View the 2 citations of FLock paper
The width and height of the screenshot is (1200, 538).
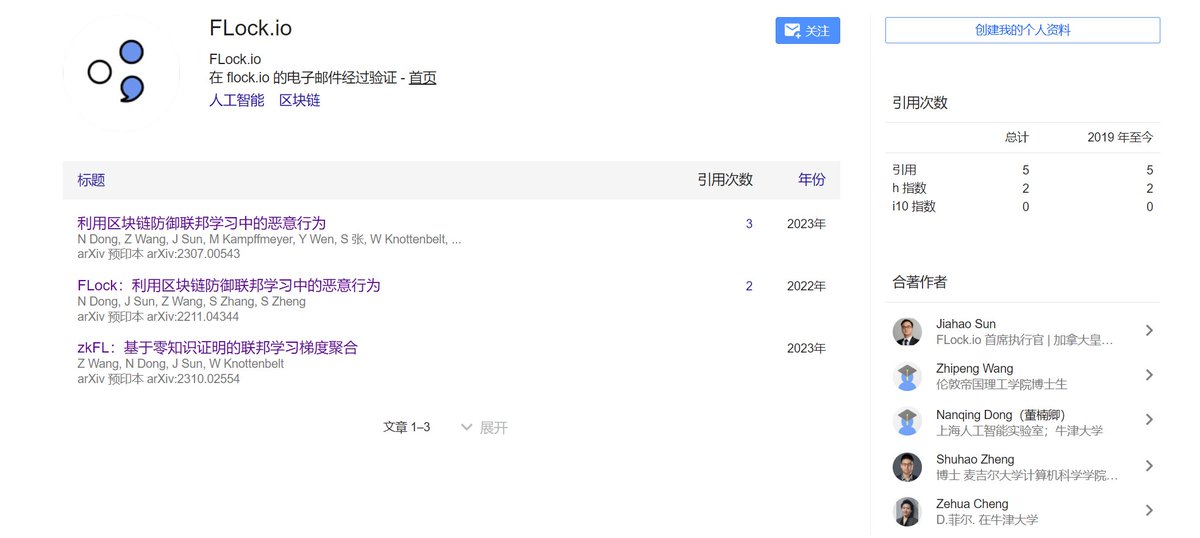click(x=749, y=286)
